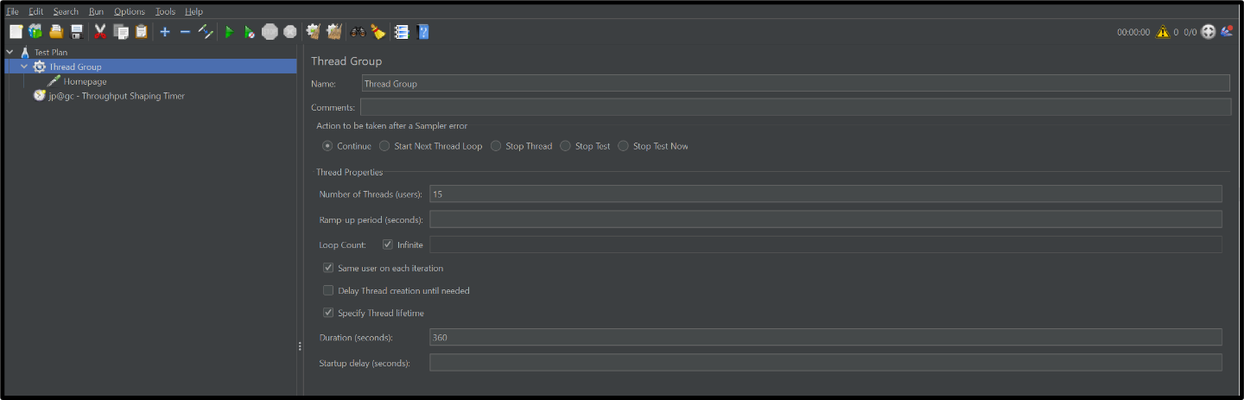This screenshot has height=400, width=1244.
Task: Choose the Stop Test radio option
Action: pyautogui.click(x=565, y=146)
